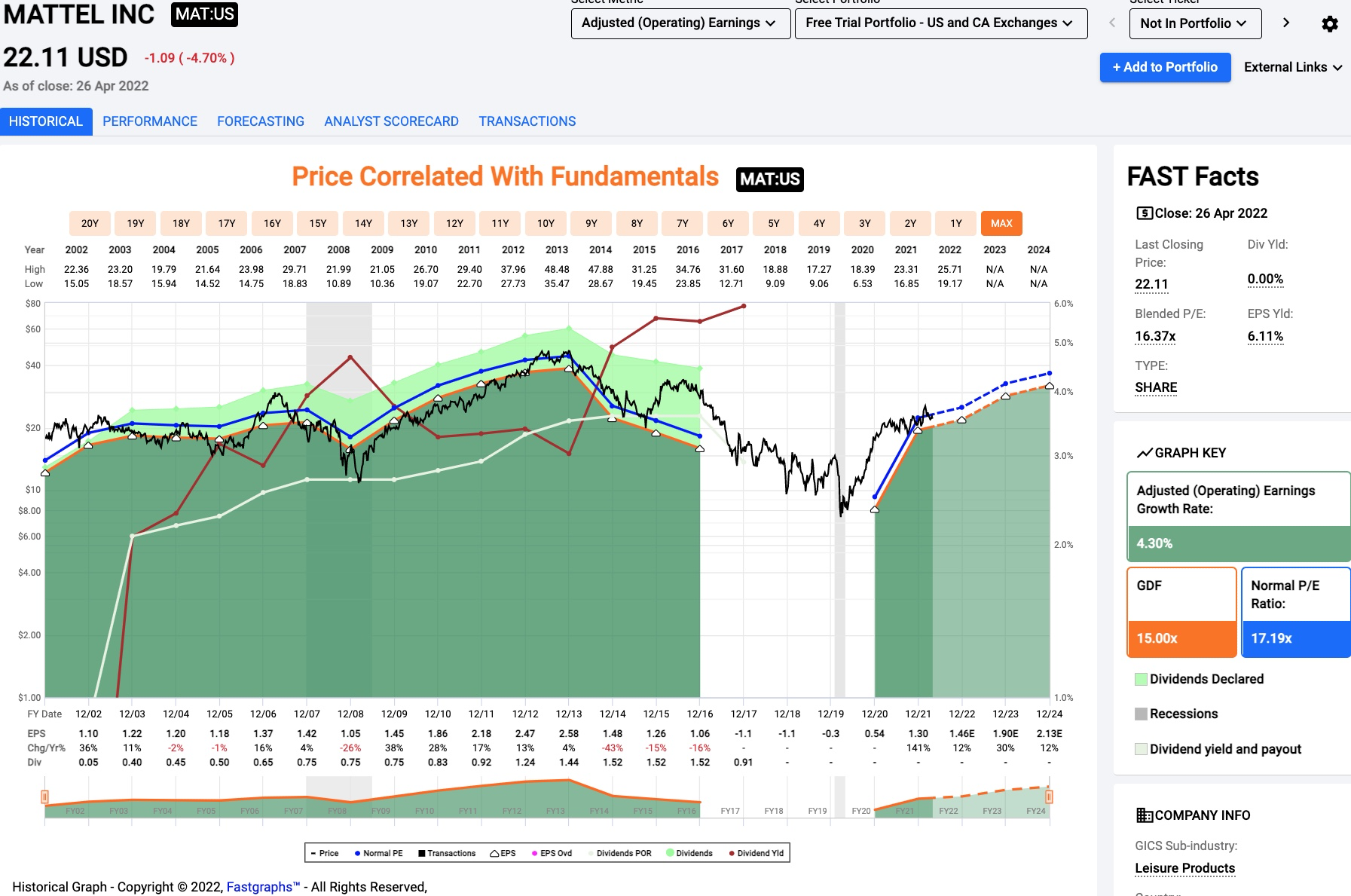Expand External Links menu
The image size is (1351, 896).
pos(1293,67)
